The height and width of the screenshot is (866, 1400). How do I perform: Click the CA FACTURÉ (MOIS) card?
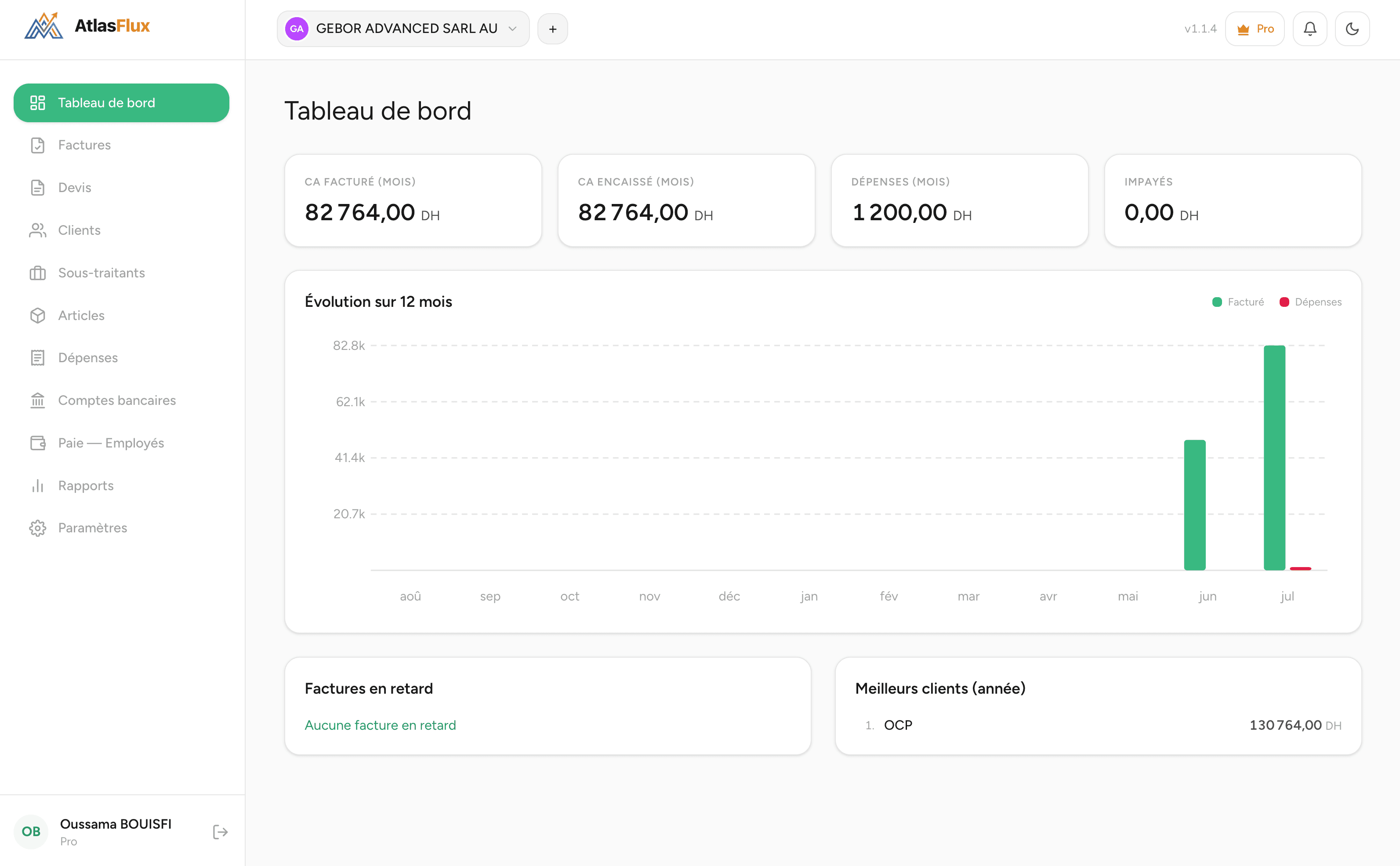(x=413, y=200)
